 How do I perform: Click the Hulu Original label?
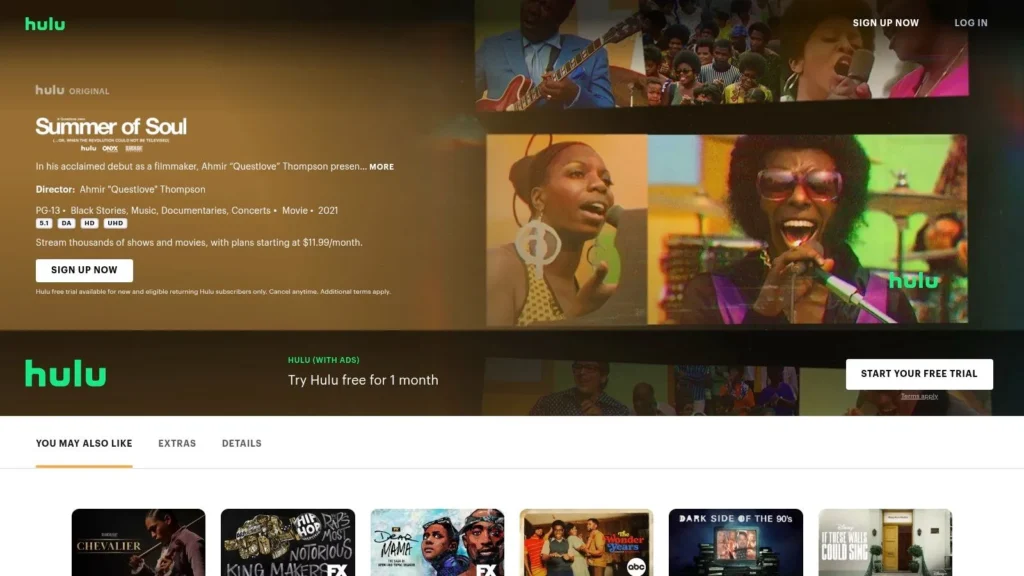[72, 90]
